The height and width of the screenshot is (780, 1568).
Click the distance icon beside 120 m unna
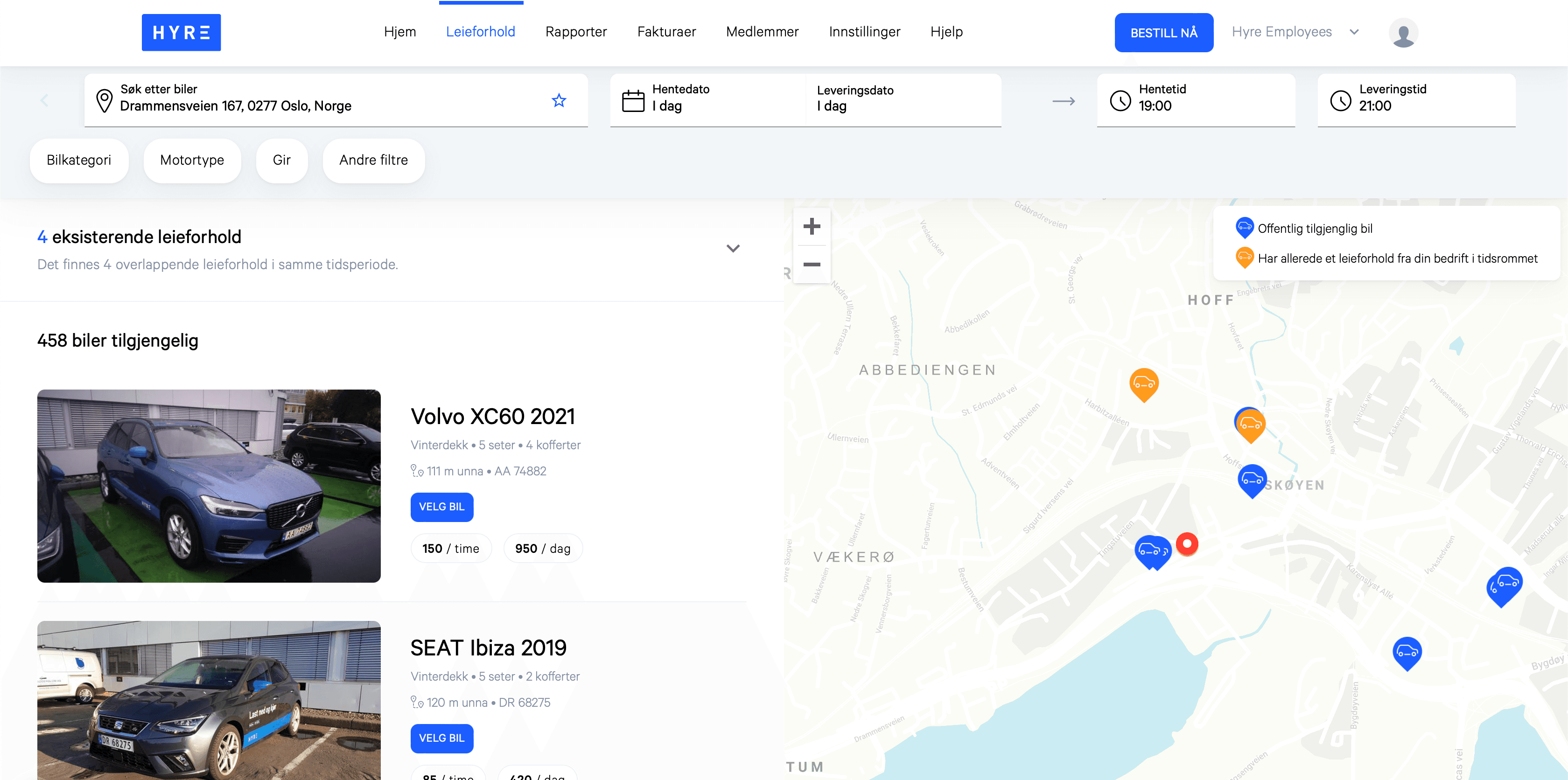click(417, 702)
